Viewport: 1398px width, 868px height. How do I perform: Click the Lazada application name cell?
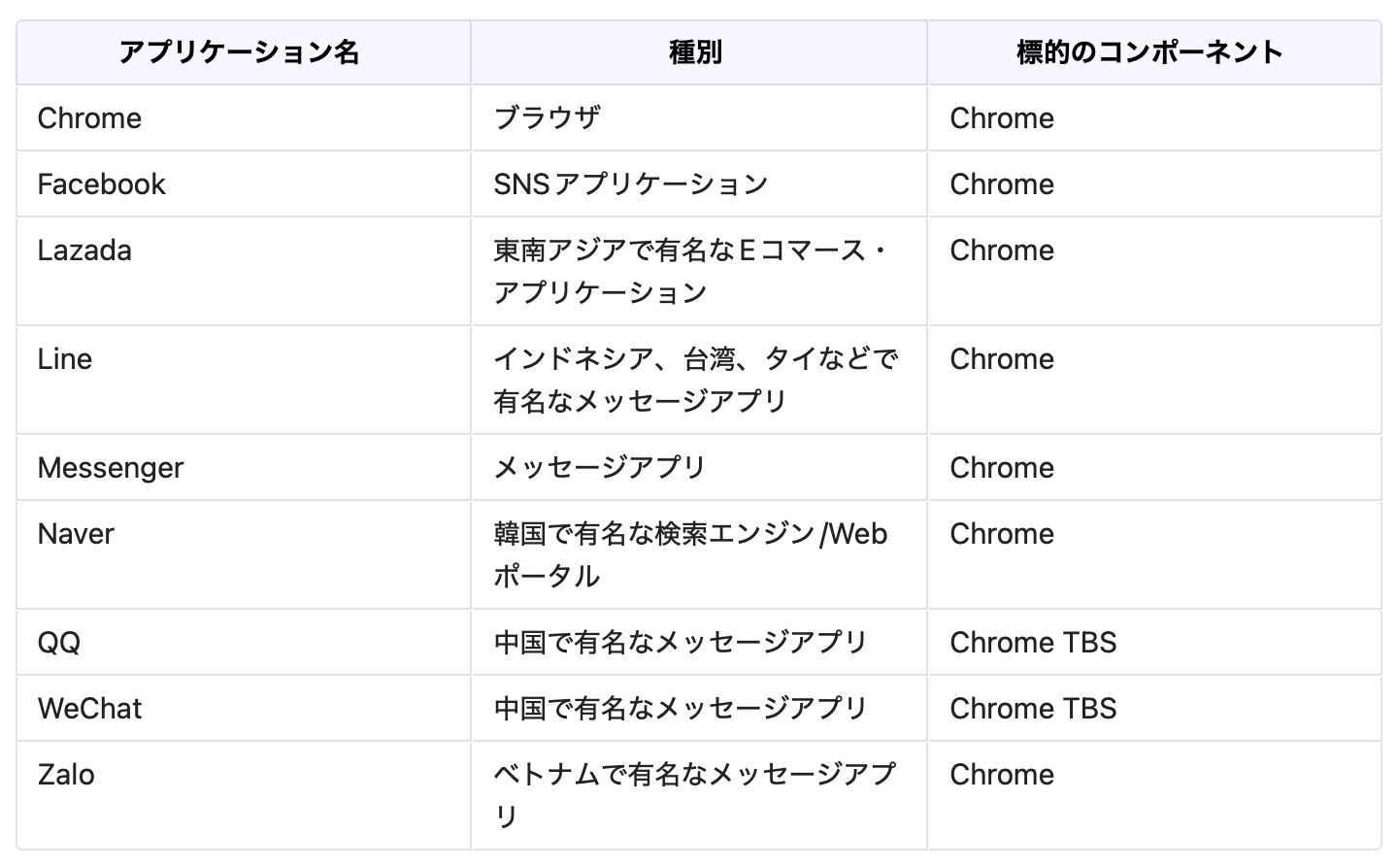coord(84,250)
